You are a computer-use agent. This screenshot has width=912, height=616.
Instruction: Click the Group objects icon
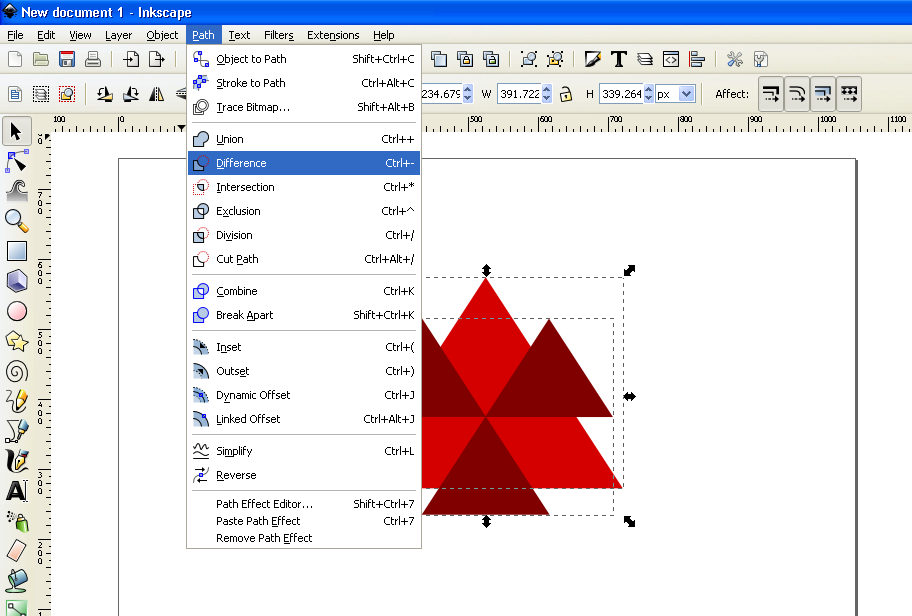pyautogui.click(x=529, y=59)
